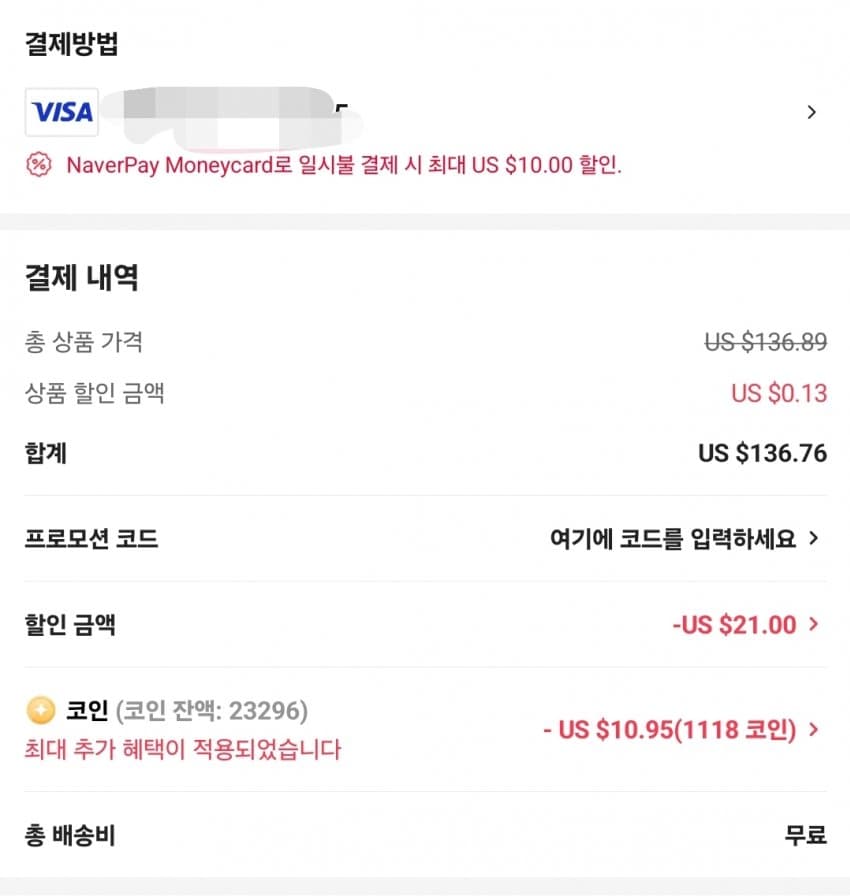Click the 결제방법 section heading
This screenshot has width=850, height=896.
(71, 43)
